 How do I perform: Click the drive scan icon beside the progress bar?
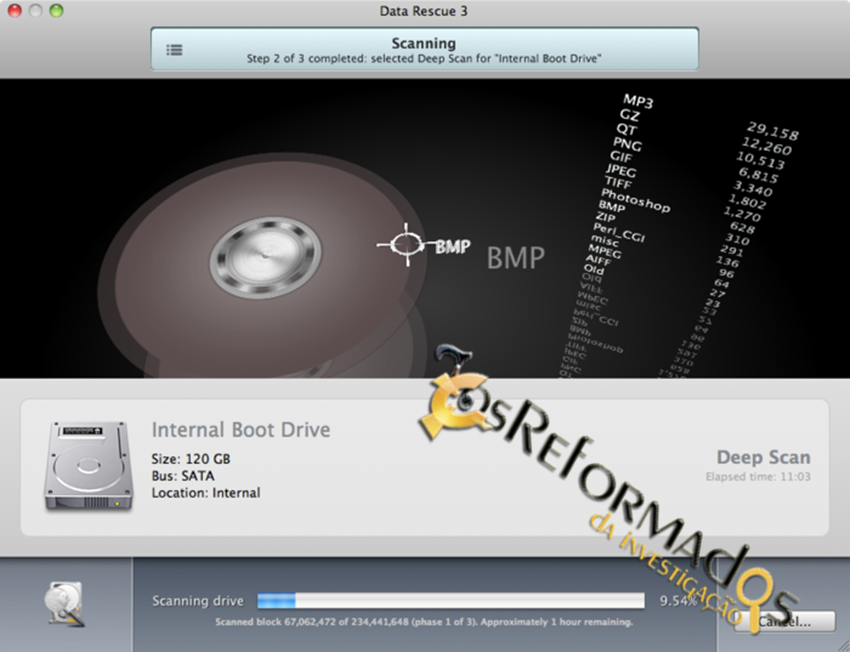click(64, 605)
